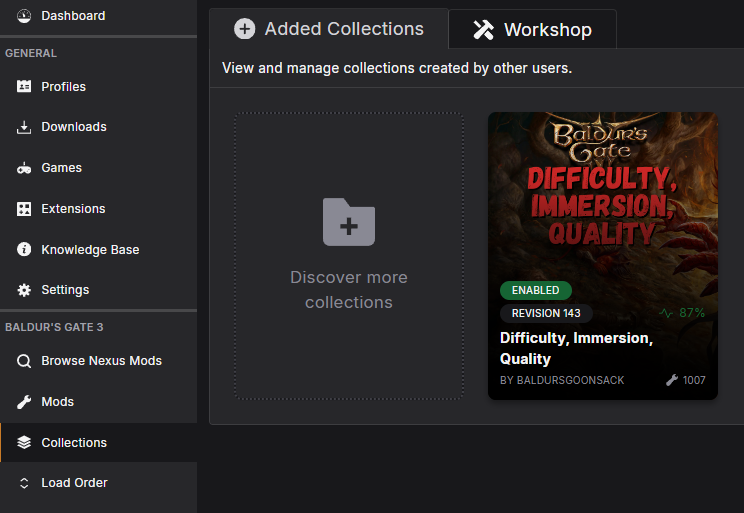This screenshot has height=513, width=744.
Task: Click the Extensions puzzle icon
Action: [x=24, y=209]
